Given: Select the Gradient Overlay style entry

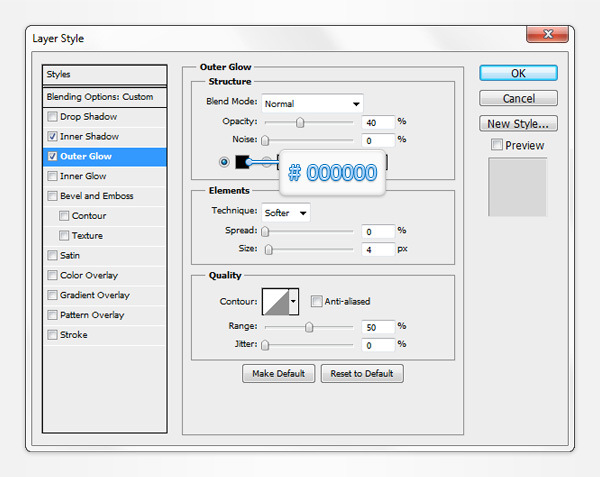Looking at the screenshot, I should [x=94, y=295].
